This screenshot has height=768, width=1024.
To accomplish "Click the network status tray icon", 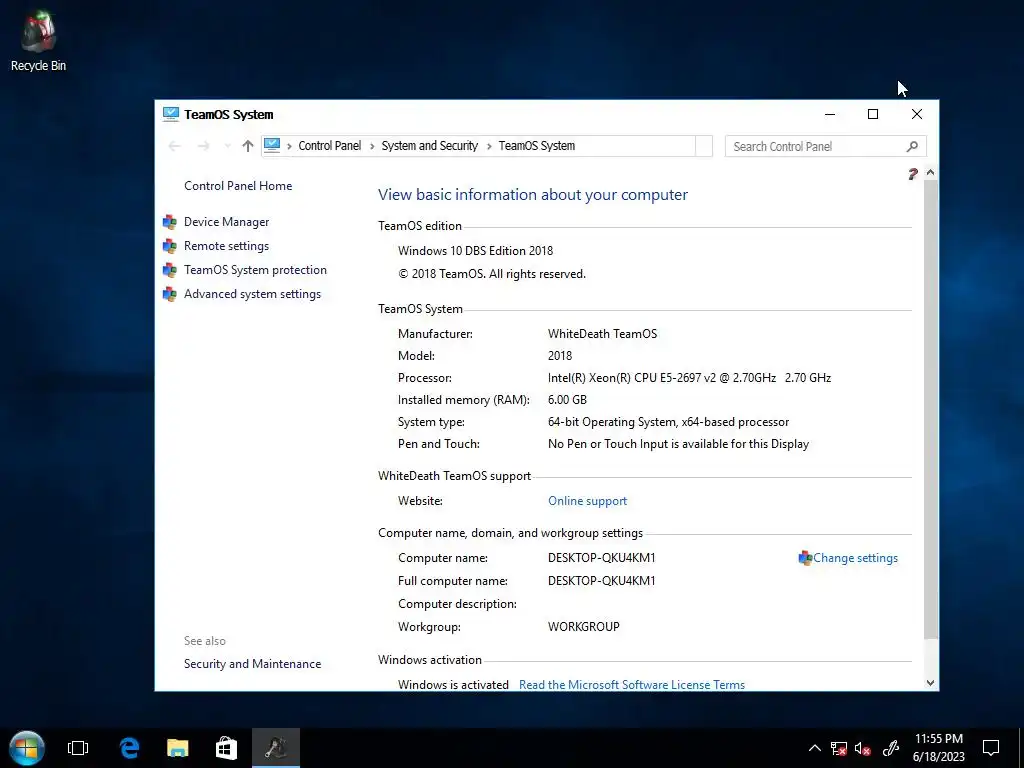I will [839, 748].
